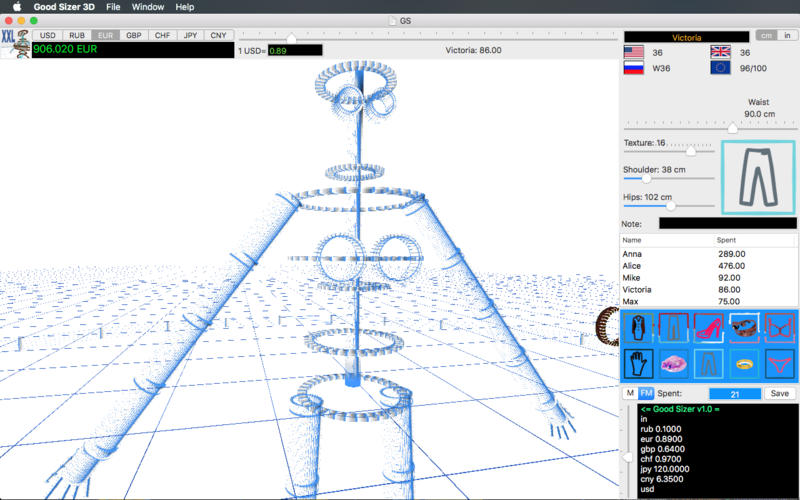Open the Apple menu
Screen dimensions: 800x500
click(x=17, y=7)
